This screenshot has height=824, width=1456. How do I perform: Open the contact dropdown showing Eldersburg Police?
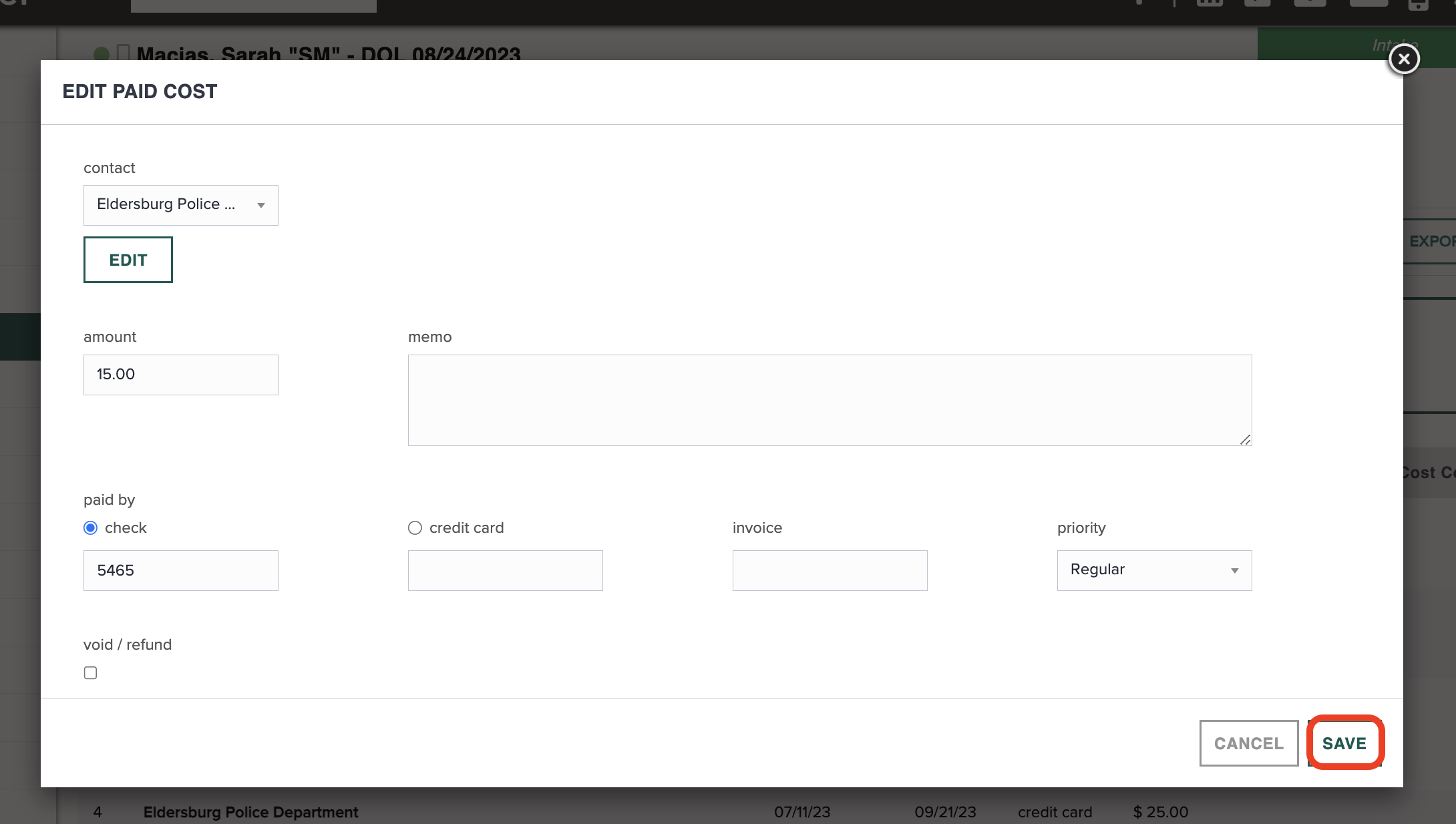[x=180, y=205]
